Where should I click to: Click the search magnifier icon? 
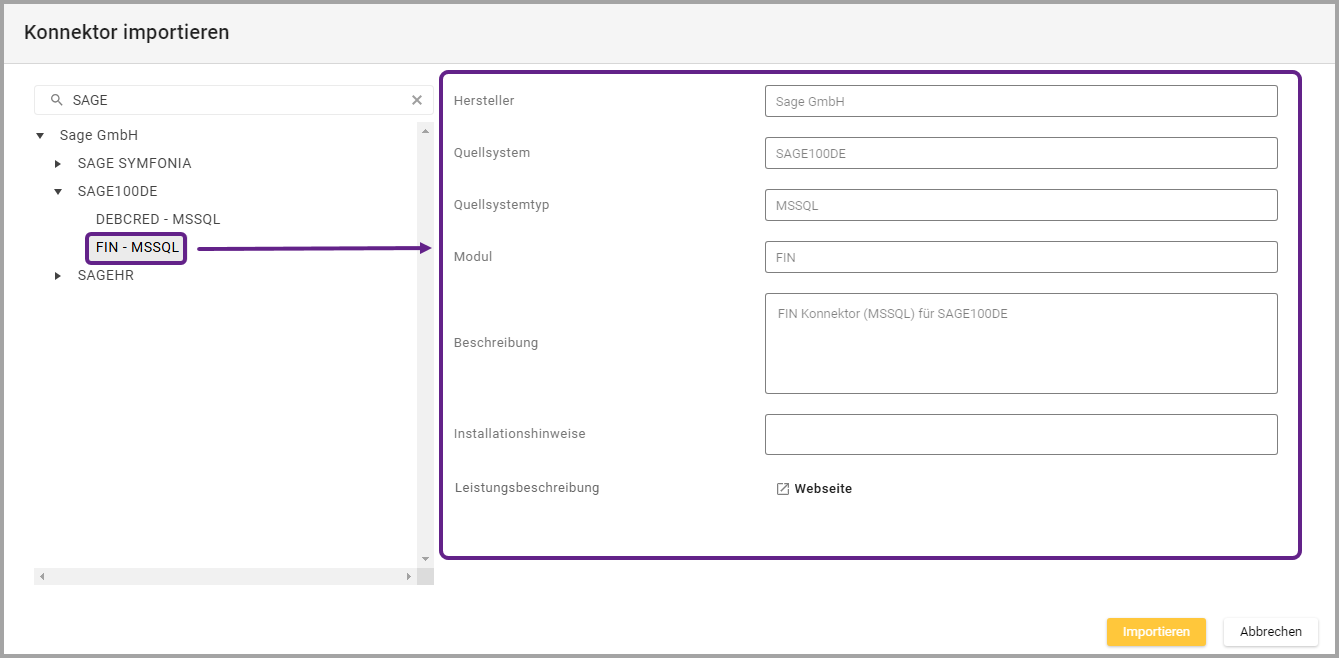coord(57,100)
